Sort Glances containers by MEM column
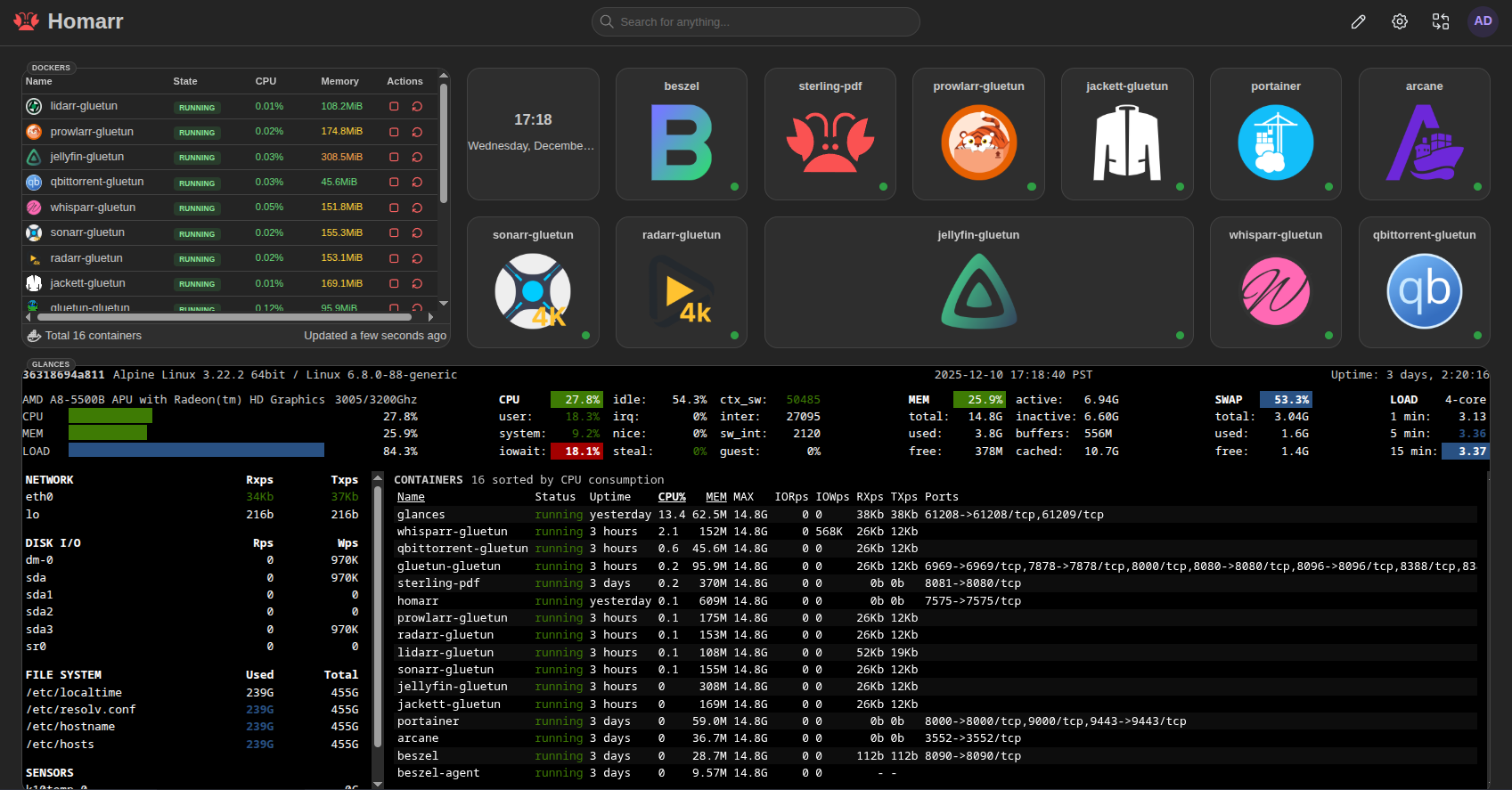This screenshot has height=790, width=1512. 716,497
